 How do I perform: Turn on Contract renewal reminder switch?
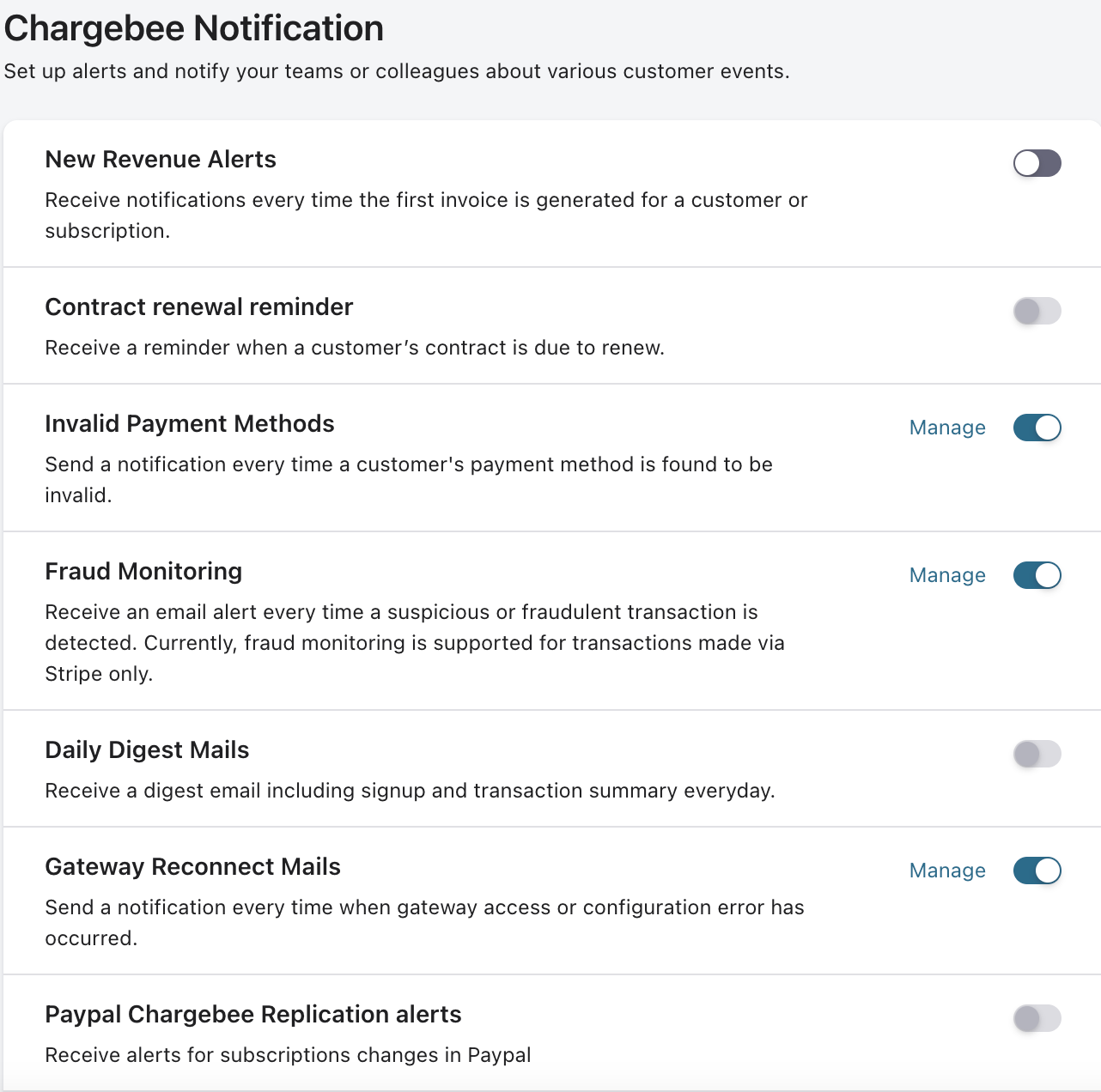(1037, 311)
